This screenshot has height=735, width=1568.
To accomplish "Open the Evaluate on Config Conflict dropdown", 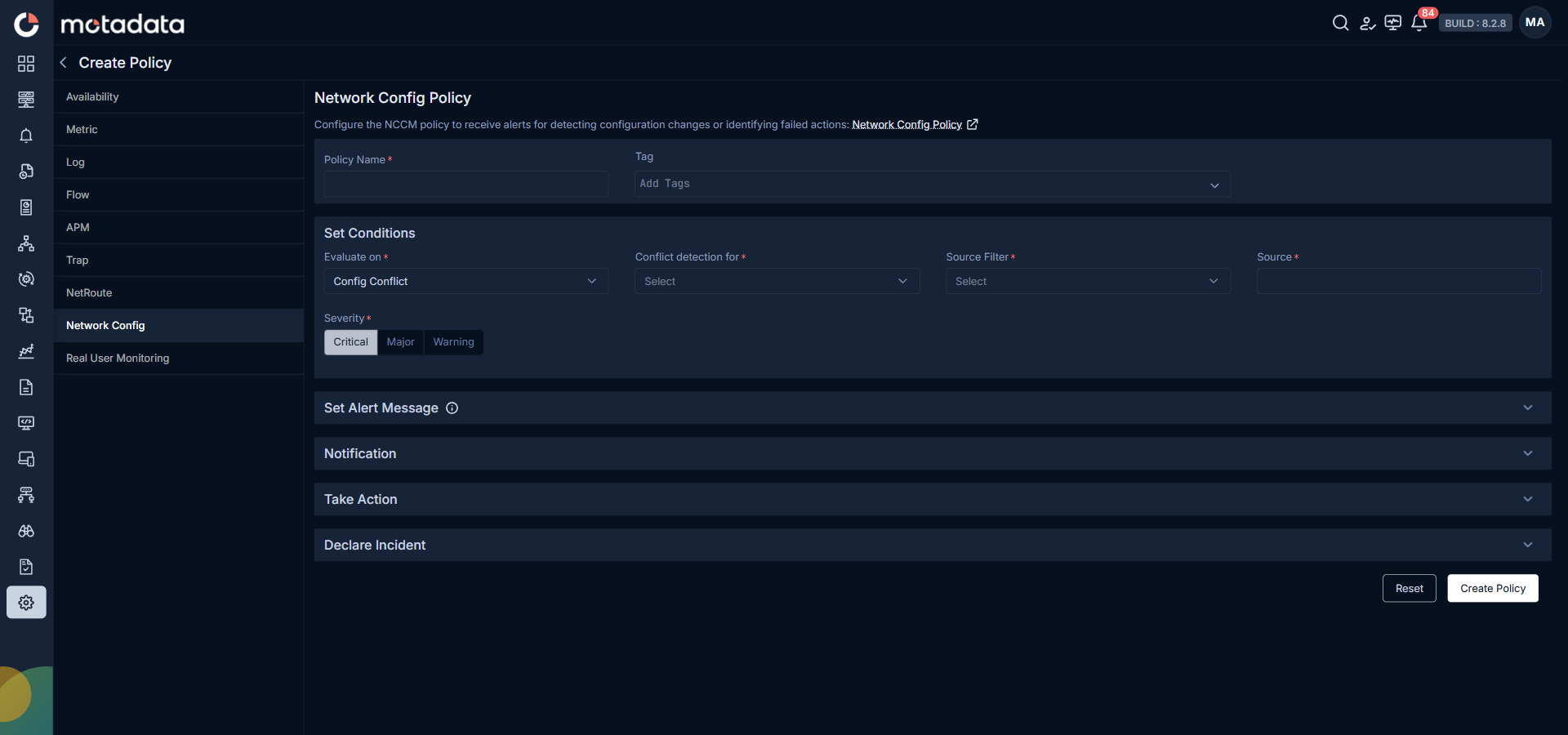I will (465, 281).
